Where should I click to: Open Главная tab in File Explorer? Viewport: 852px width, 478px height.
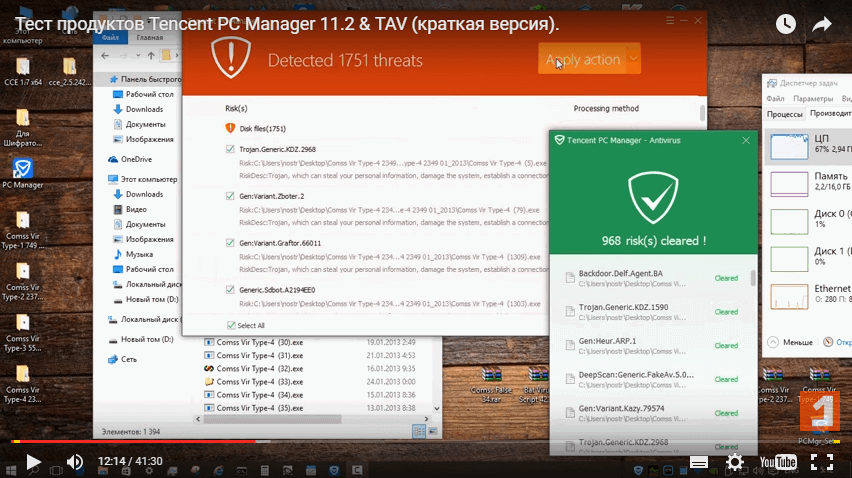pyautogui.click(x=149, y=37)
